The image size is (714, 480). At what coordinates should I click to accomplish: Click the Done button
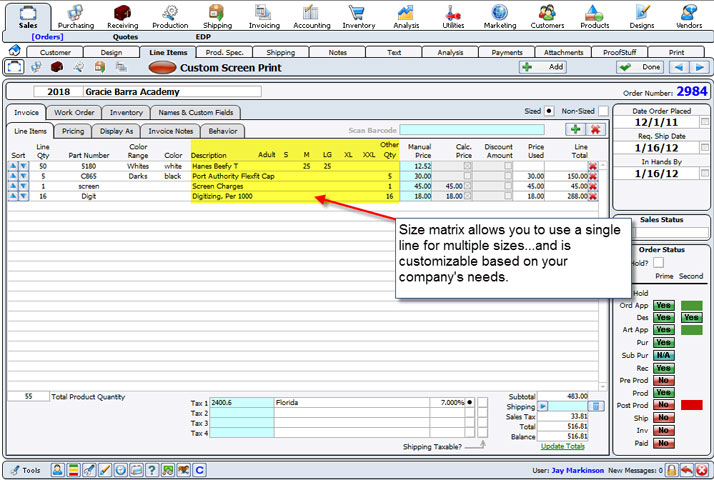tap(640, 67)
